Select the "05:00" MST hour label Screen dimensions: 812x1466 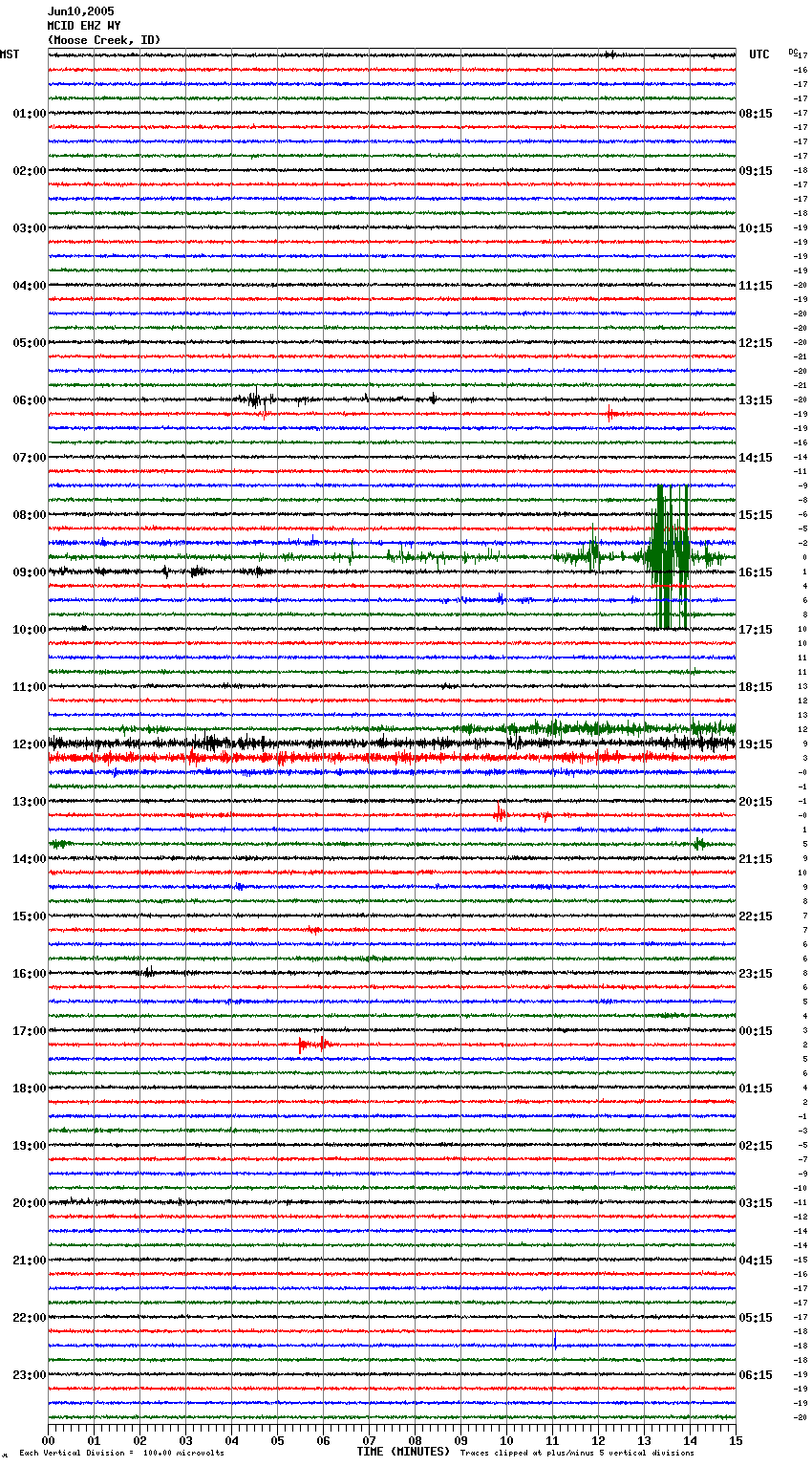click(29, 343)
